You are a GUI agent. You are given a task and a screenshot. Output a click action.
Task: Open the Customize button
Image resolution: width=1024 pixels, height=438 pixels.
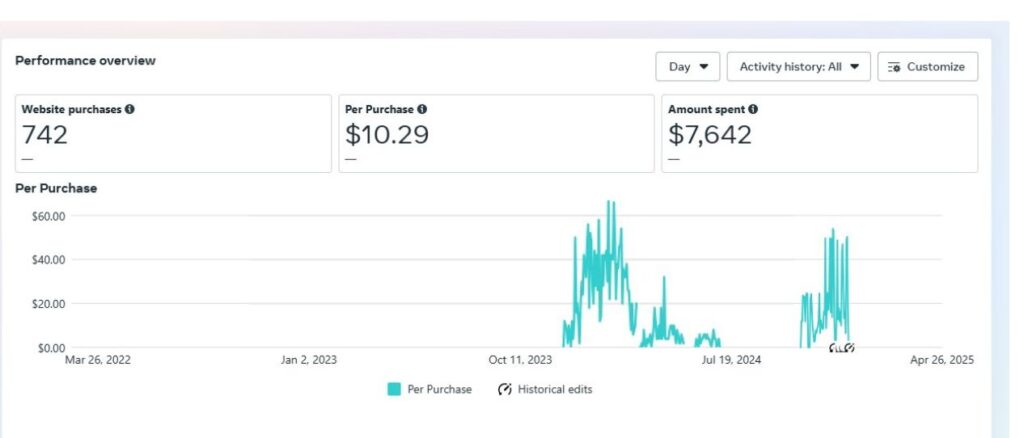[927, 67]
